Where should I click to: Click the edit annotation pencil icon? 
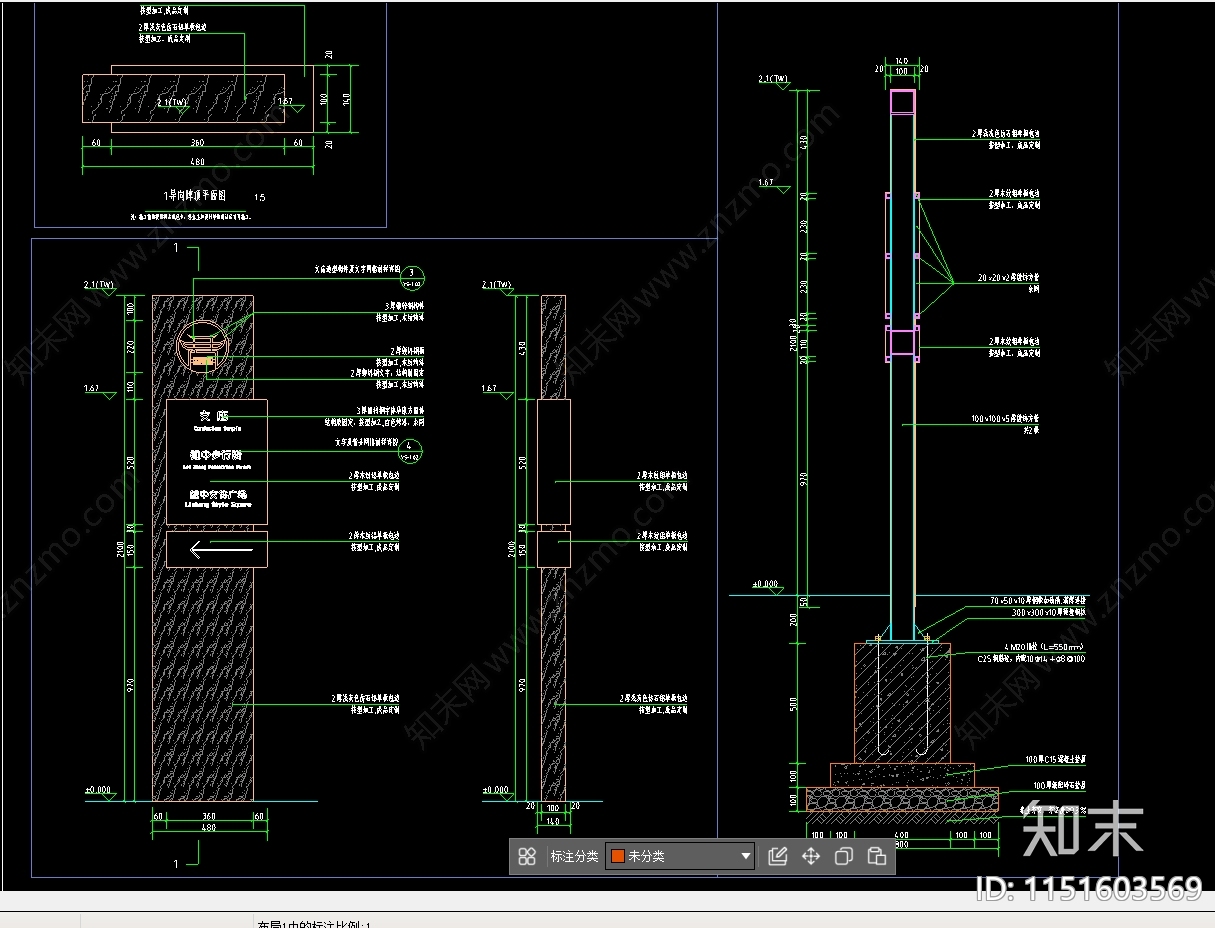(778, 856)
